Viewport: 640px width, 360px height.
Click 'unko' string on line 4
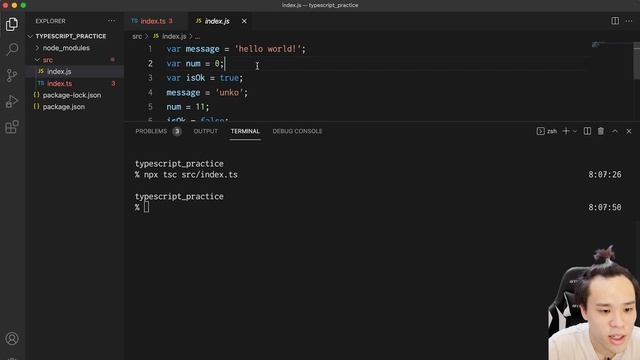229,93
